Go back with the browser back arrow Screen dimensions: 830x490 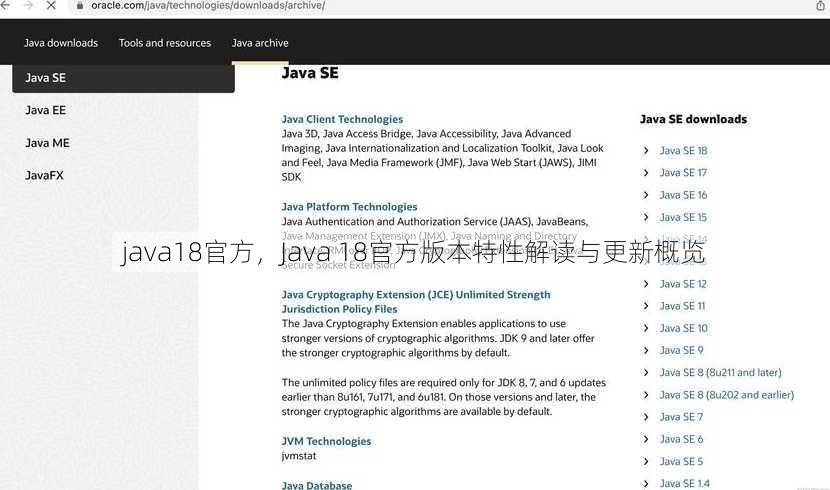[x=5, y=5]
